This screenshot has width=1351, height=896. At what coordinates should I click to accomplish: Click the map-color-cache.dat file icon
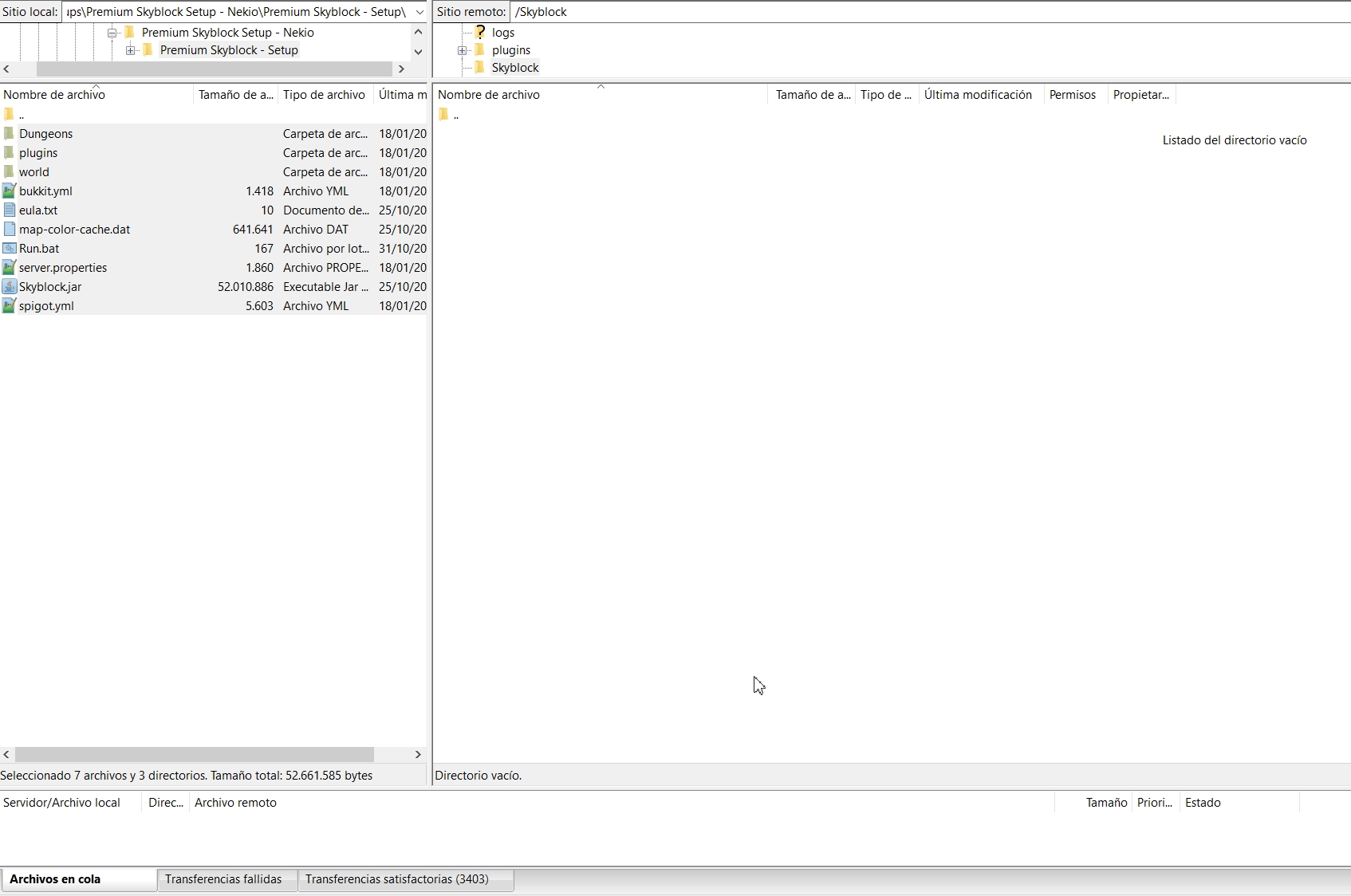tap(10, 230)
